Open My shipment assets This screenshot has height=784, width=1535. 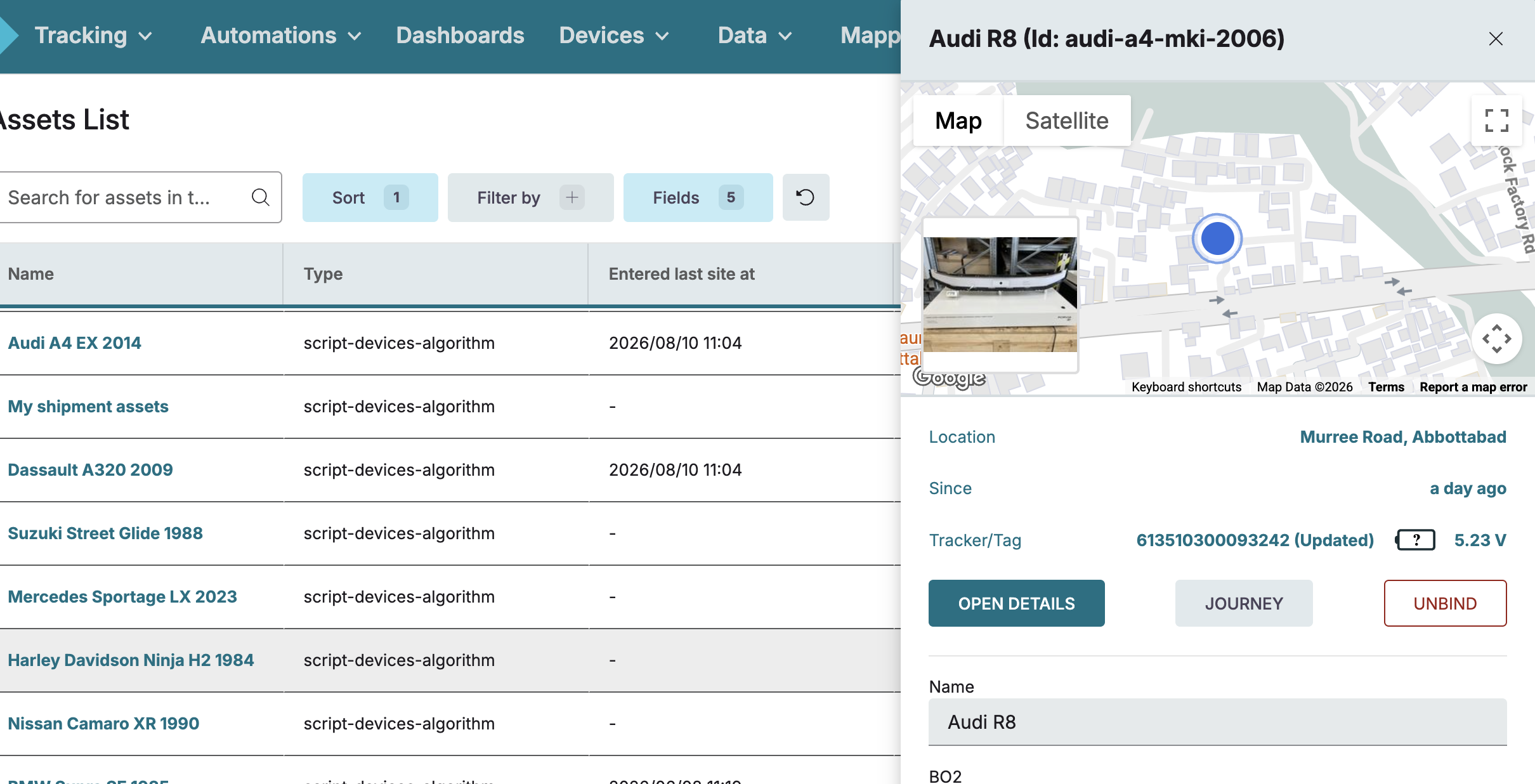tap(88, 407)
